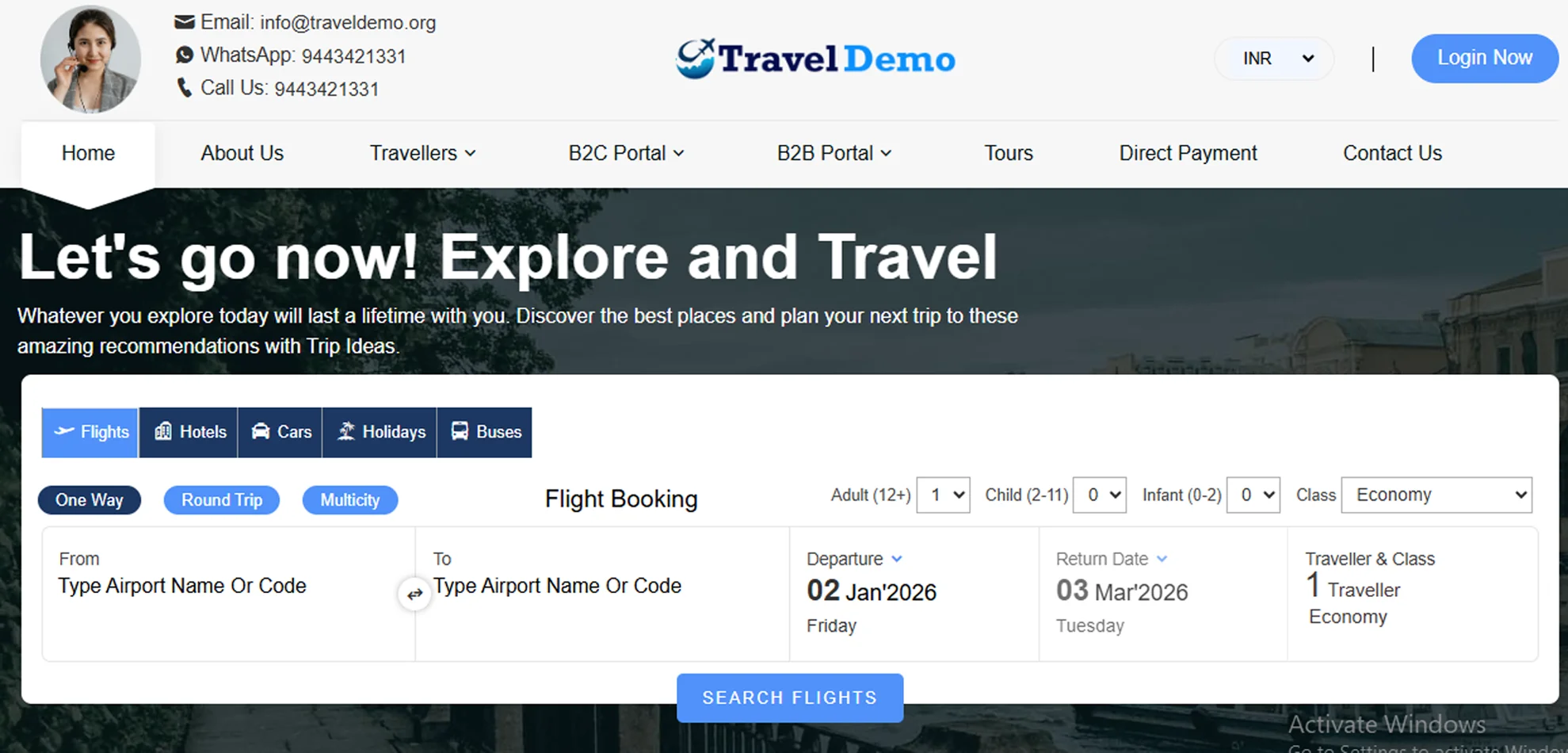
Task: Click the WhatsApp contact icon
Action: point(185,55)
